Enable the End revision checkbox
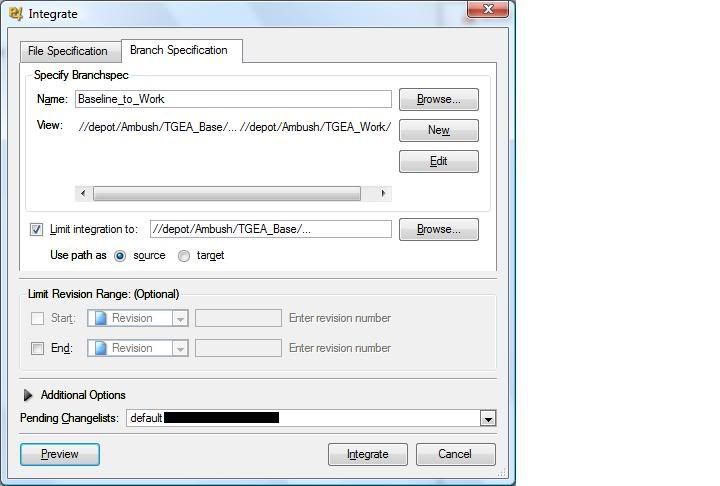The image size is (720, 486). (37, 348)
